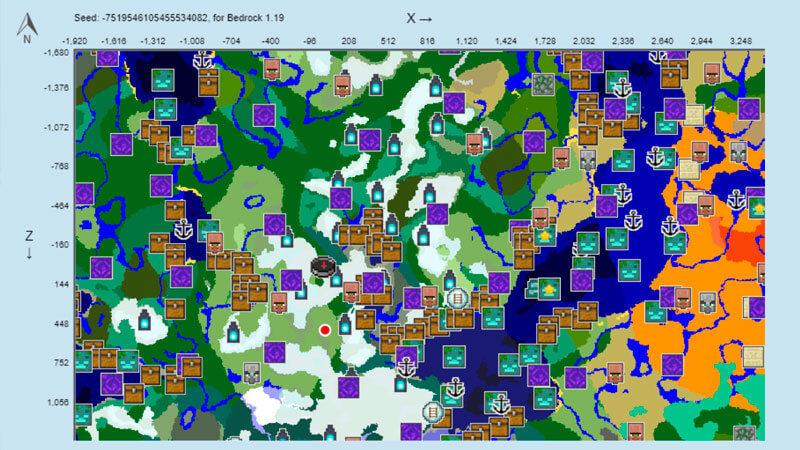Click the lower round ladder mineshaft icon

432,411
